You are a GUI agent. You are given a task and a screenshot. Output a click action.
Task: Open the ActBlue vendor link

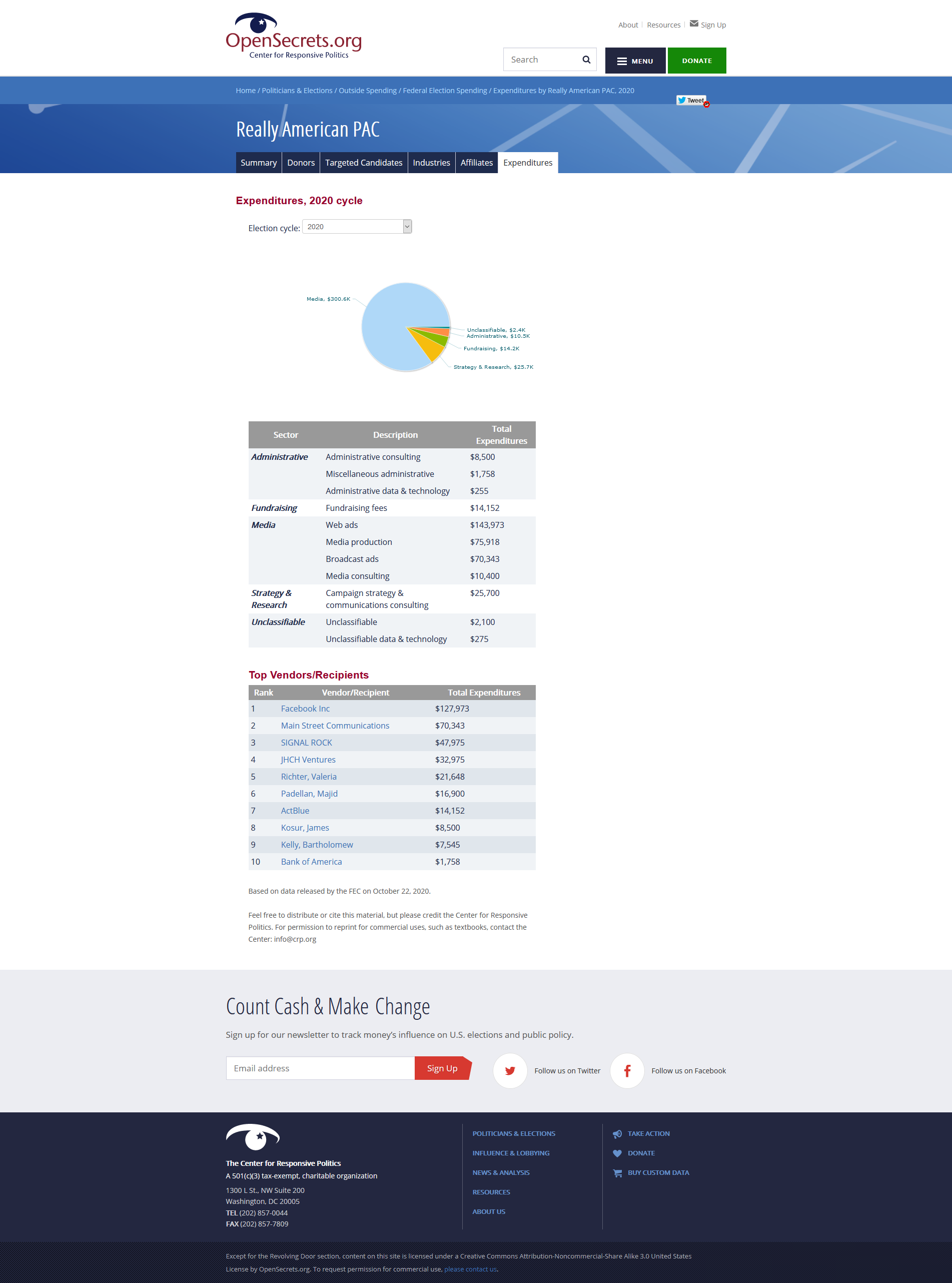(295, 810)
